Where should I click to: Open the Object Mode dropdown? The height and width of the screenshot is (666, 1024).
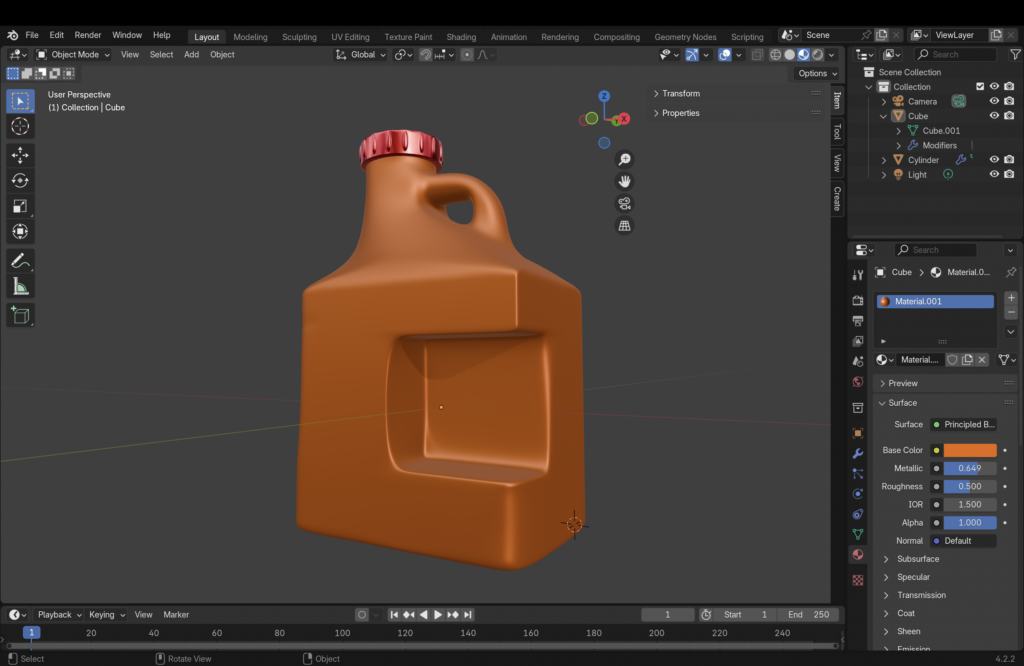pos(75,55)
